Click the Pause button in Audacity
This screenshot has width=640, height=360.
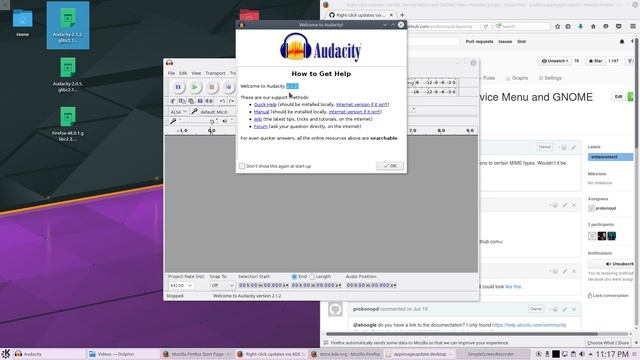(x=178, y=87)
